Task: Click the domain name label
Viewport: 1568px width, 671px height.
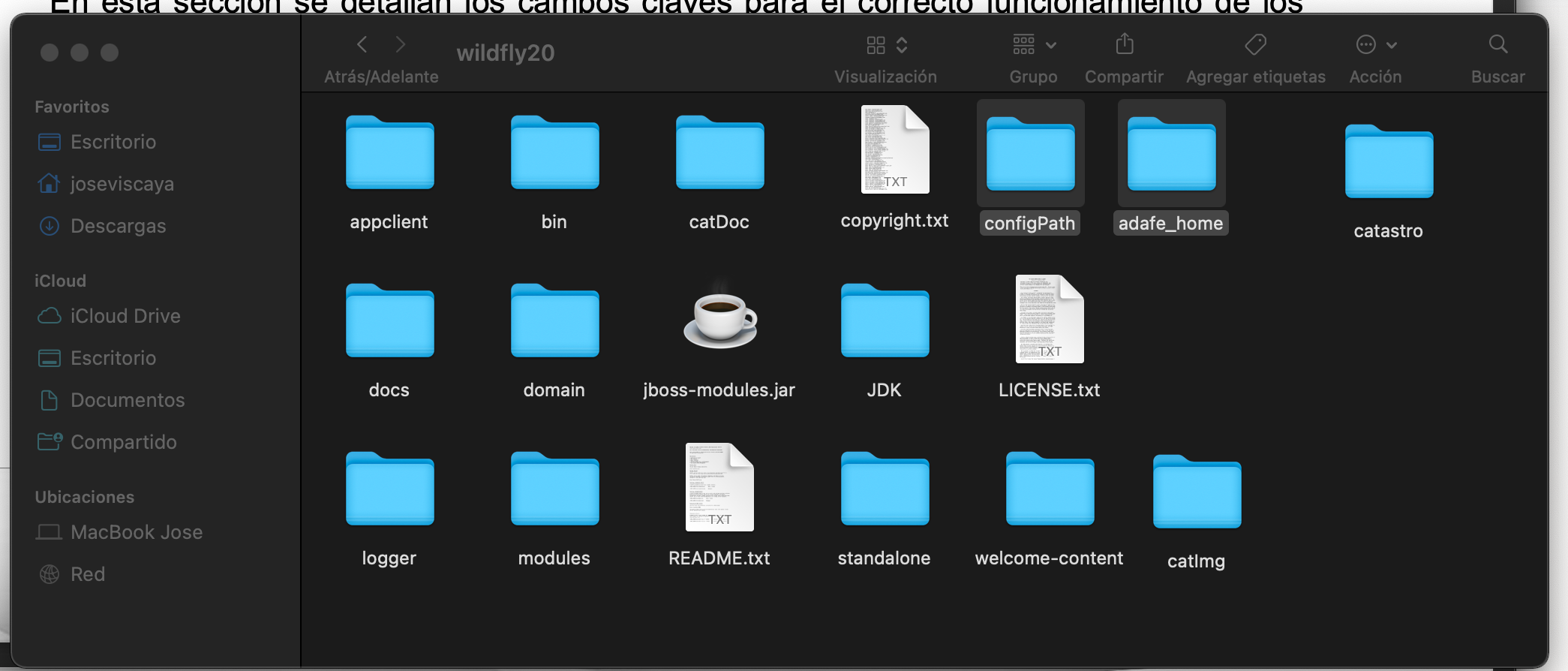Action: 554,390
